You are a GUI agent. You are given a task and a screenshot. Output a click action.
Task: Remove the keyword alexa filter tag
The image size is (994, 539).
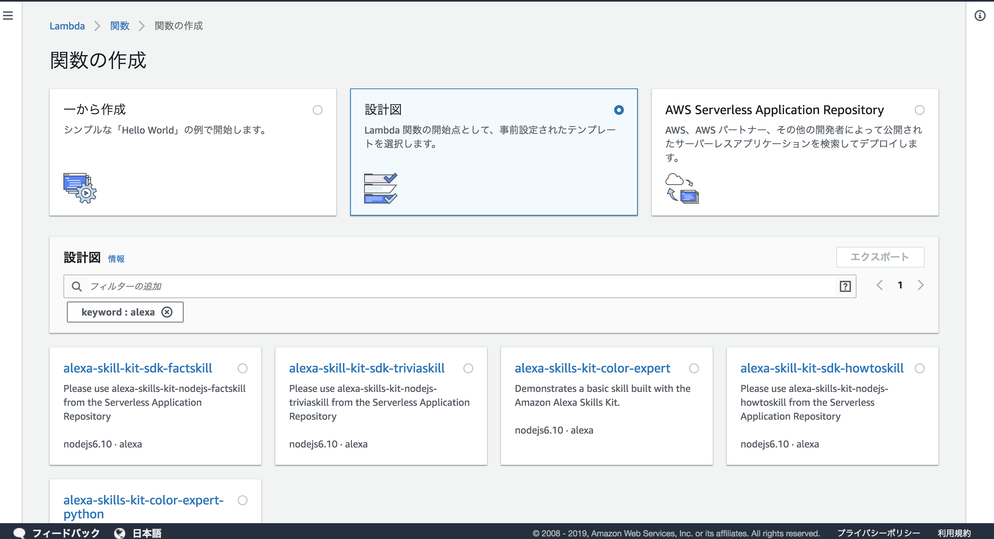[167, 312]
